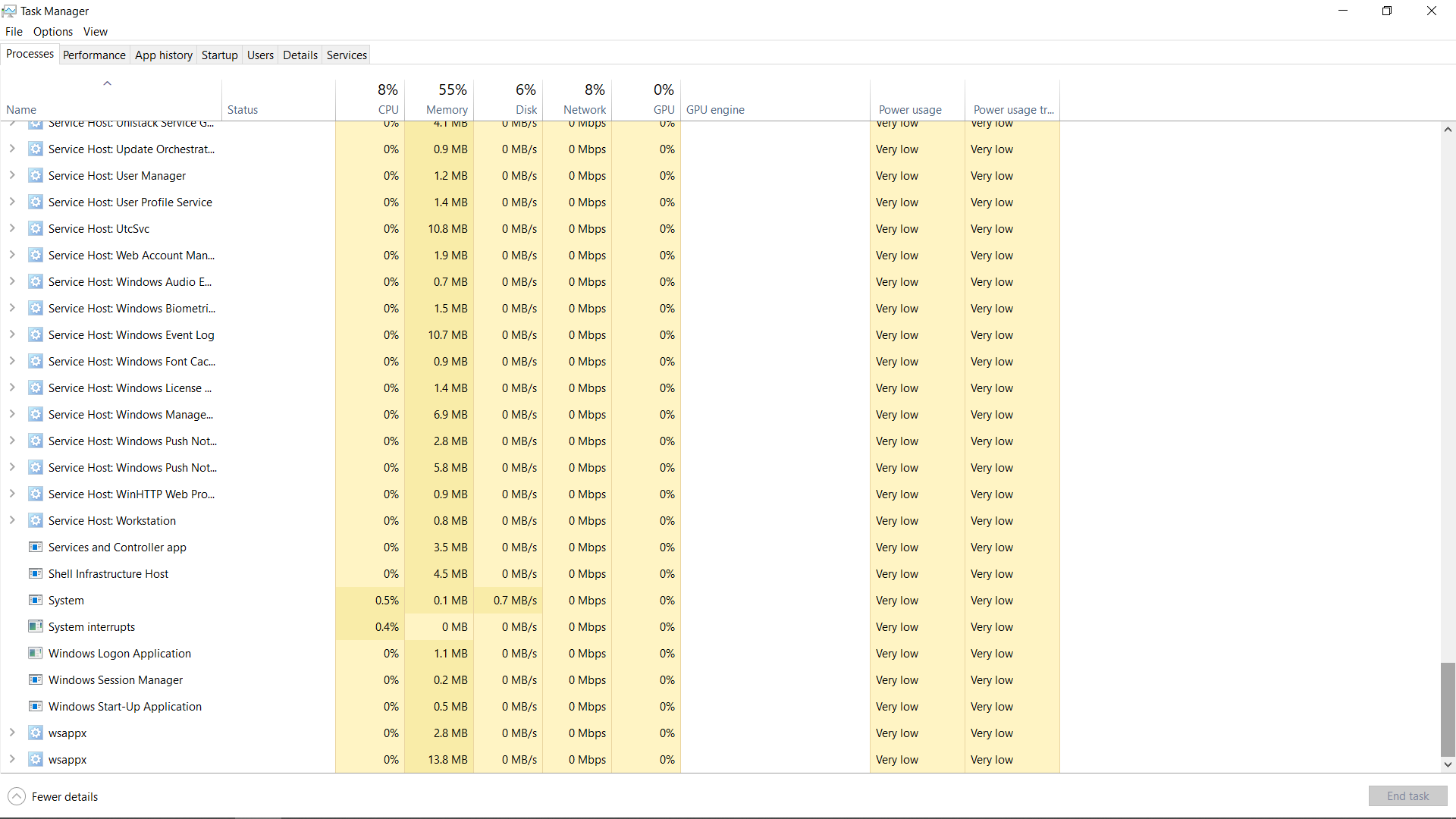Viewport: 1456px width, 819px height.
Task: Click the Service Host: UtcSvc gear icon
Action: point(35,228)
